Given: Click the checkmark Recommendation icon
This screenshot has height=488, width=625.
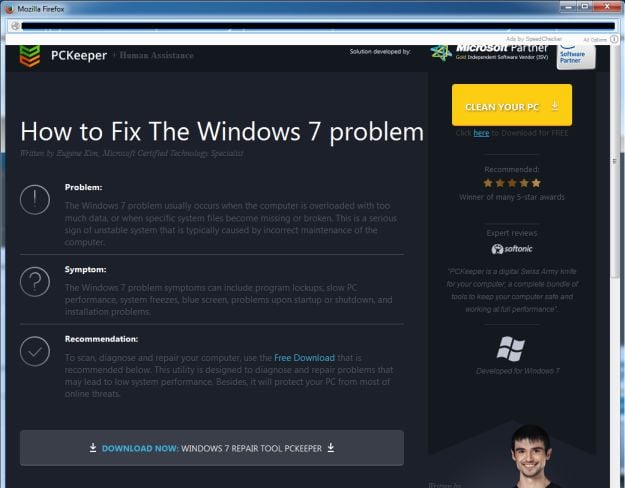Looking at the screenshot, I should point(35,351).
